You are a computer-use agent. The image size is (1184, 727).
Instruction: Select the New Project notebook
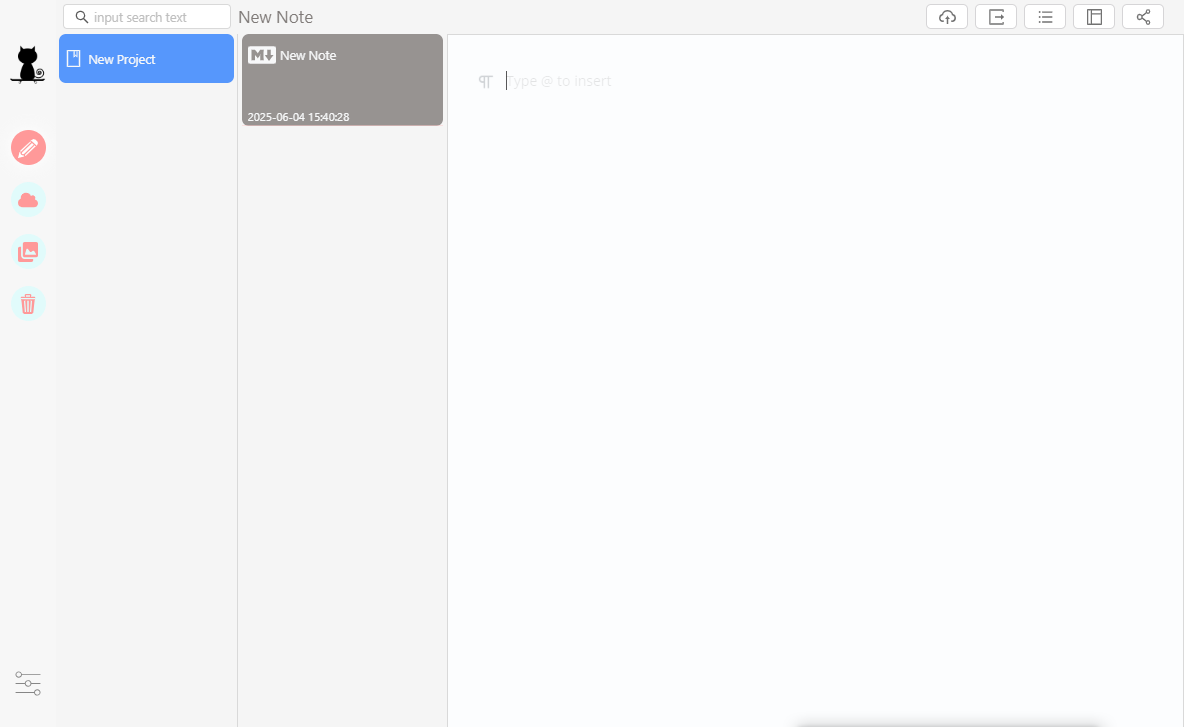[x=146, y=58]
